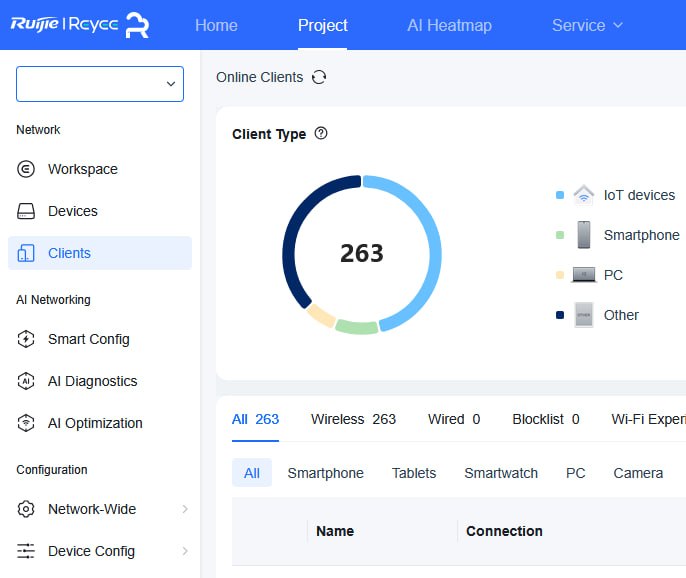Click the dark blue Other legend swatch
686x578 pixels.
(560, 315)
